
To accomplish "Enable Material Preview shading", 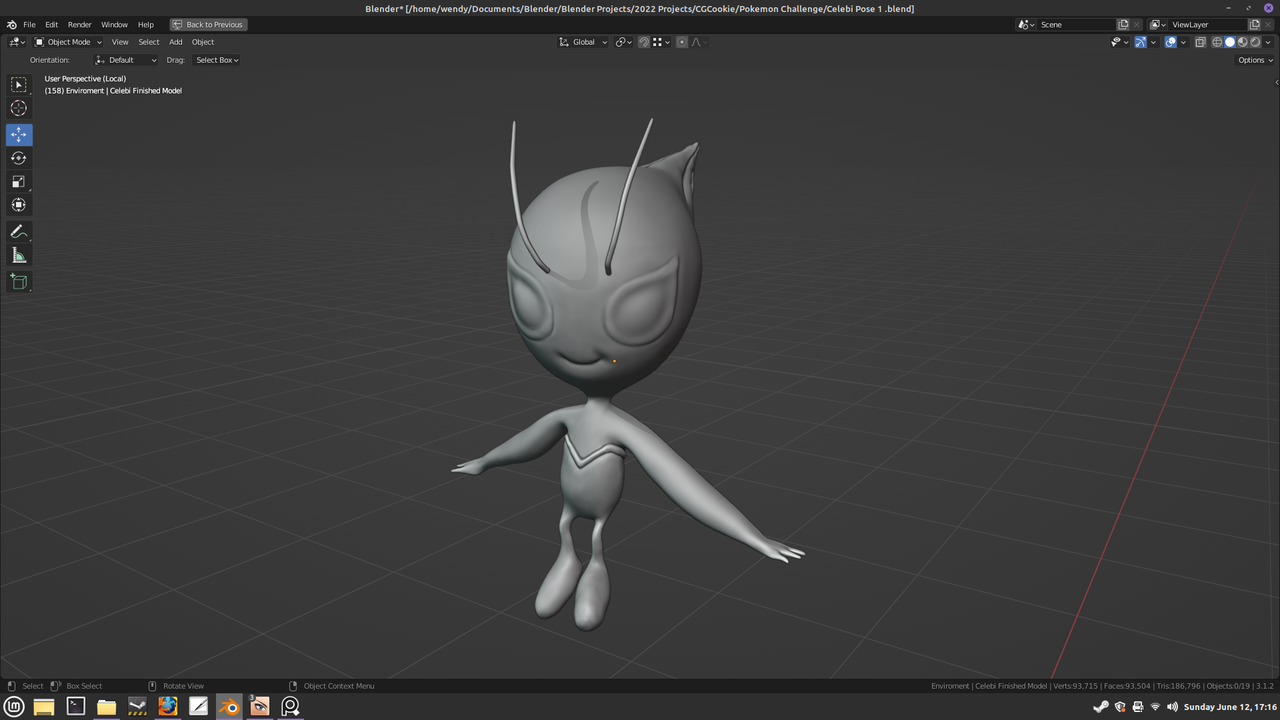I will point(1242,41).
